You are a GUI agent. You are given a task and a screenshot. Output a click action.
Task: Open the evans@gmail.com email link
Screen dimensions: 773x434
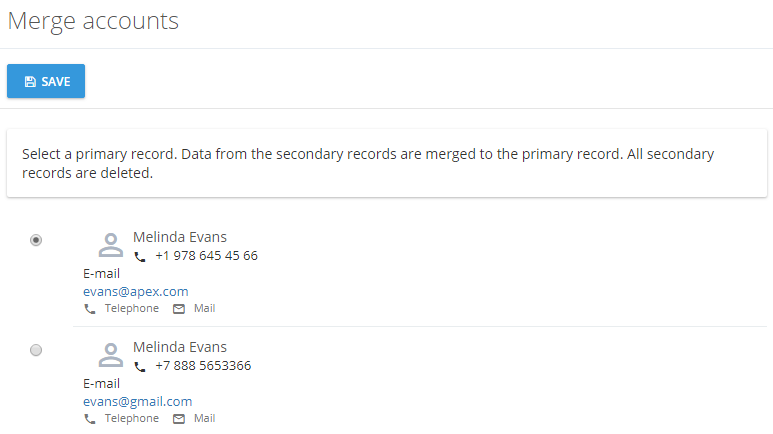pyautogui.click(x=138, y=401)
